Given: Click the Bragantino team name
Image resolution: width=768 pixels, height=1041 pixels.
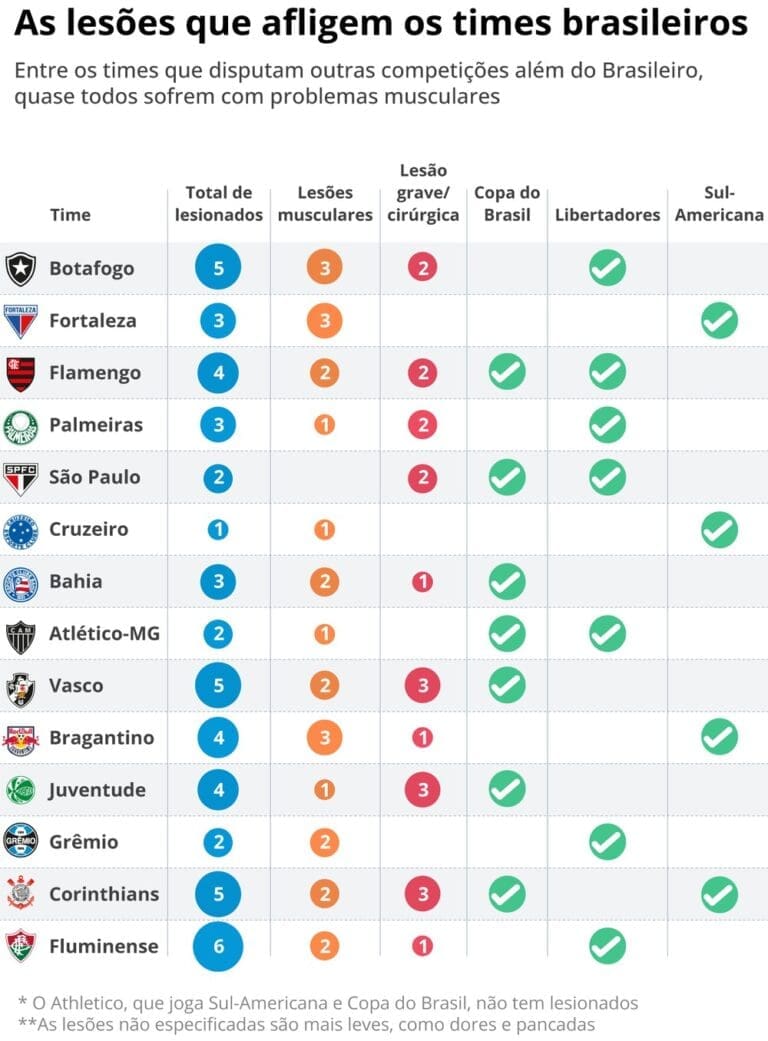Looking at the screenshot, I should (x=102, y=738).
